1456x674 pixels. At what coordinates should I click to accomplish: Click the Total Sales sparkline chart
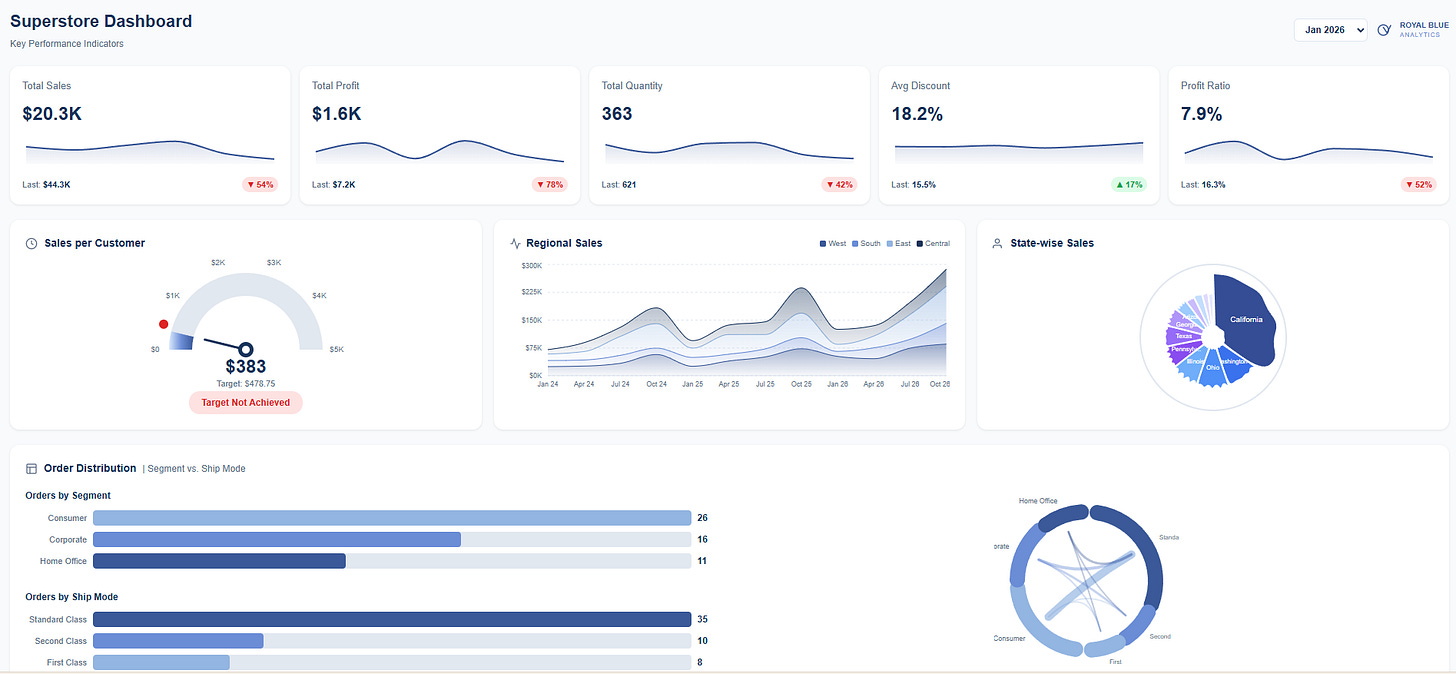coord(150,152)
